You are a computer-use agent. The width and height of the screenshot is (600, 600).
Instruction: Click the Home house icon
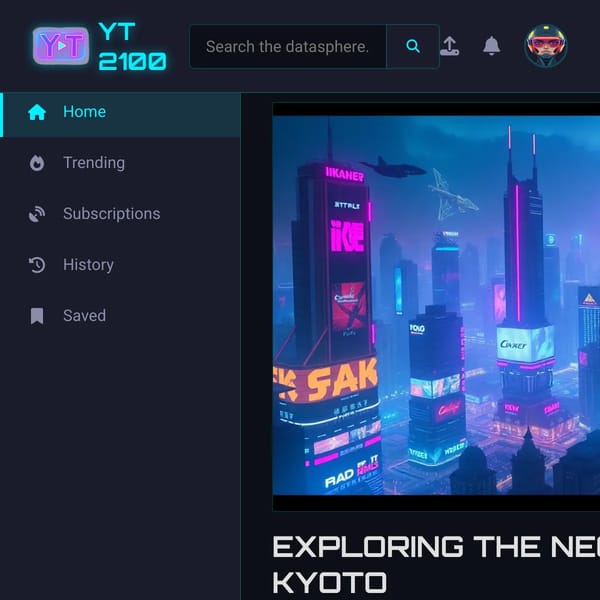click(37, 112)
